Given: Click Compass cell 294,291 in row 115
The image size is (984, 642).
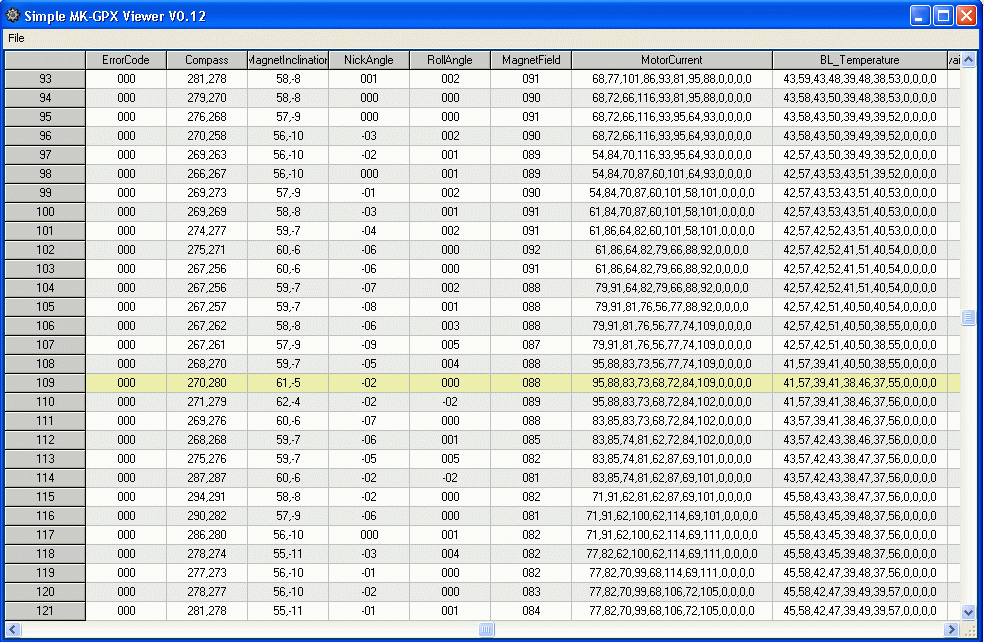Looking at the screenshot, I should (x=207, y=497).
